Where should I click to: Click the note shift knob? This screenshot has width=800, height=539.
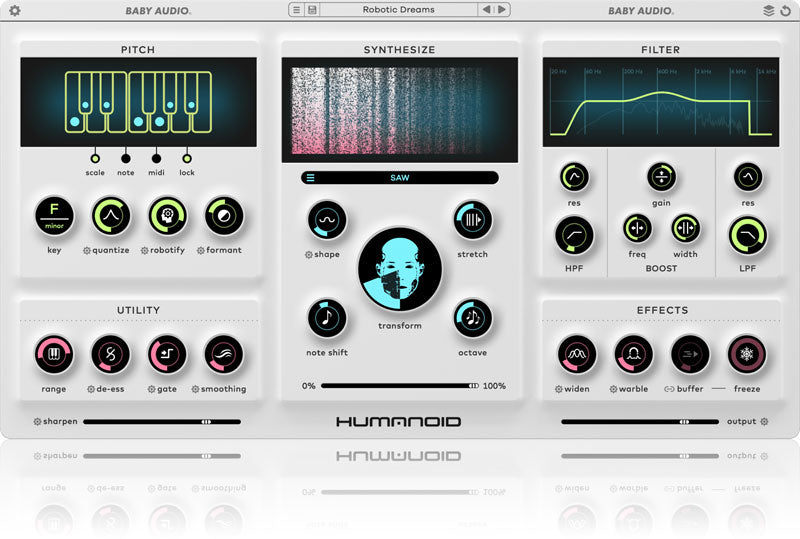(x=327, y=318)
